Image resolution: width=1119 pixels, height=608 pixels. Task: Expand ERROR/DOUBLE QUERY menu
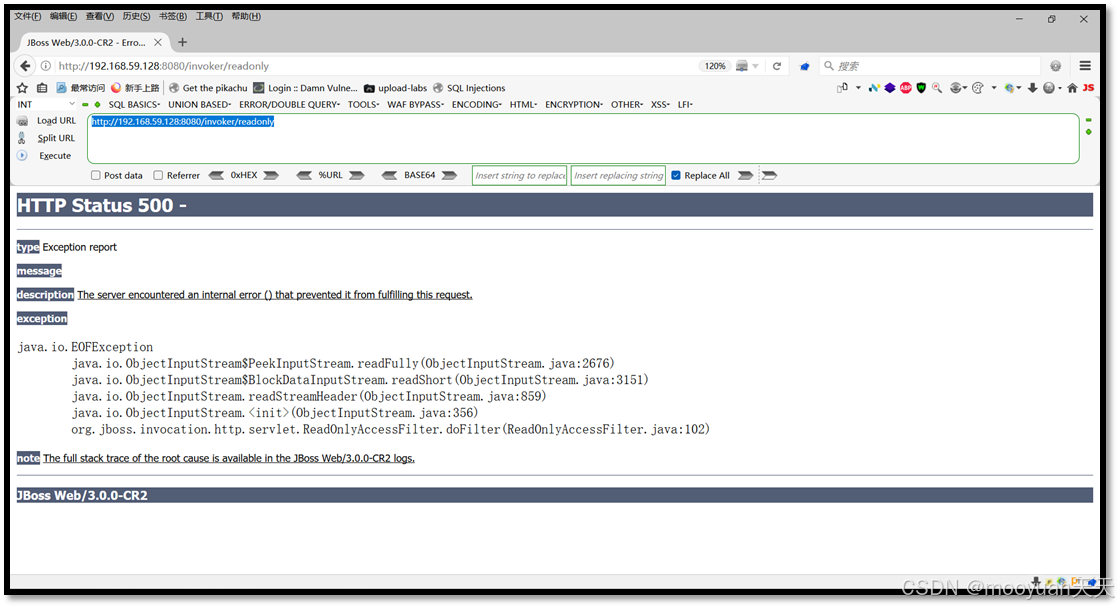tap(290, 105)
